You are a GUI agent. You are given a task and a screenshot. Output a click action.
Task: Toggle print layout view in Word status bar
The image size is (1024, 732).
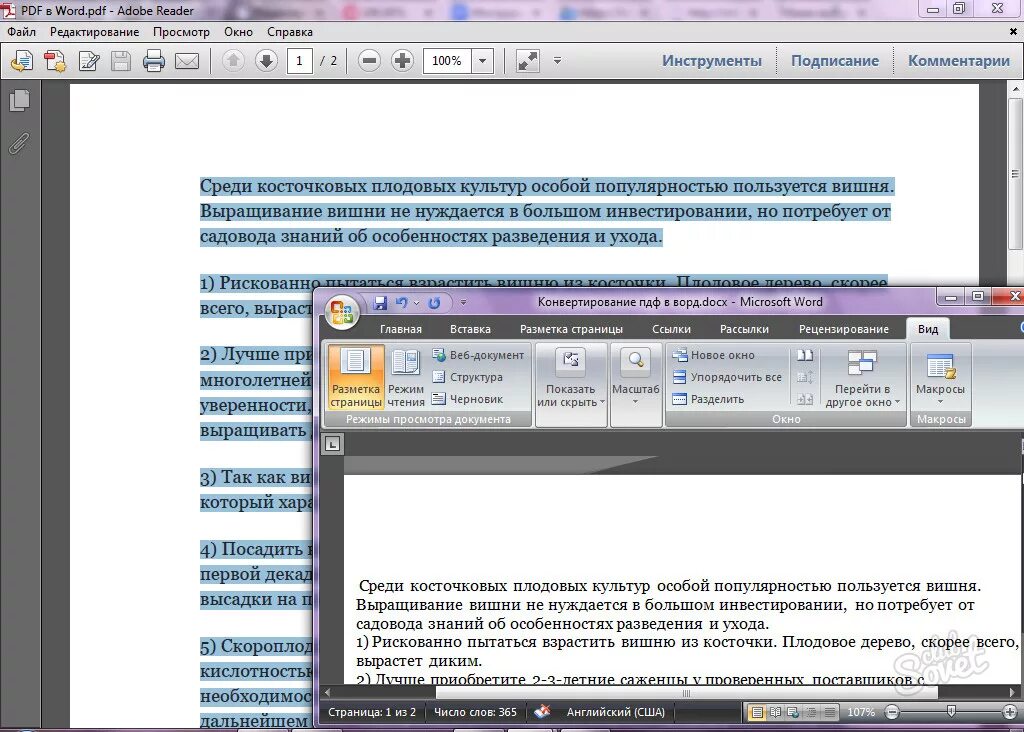click(756, 712)
